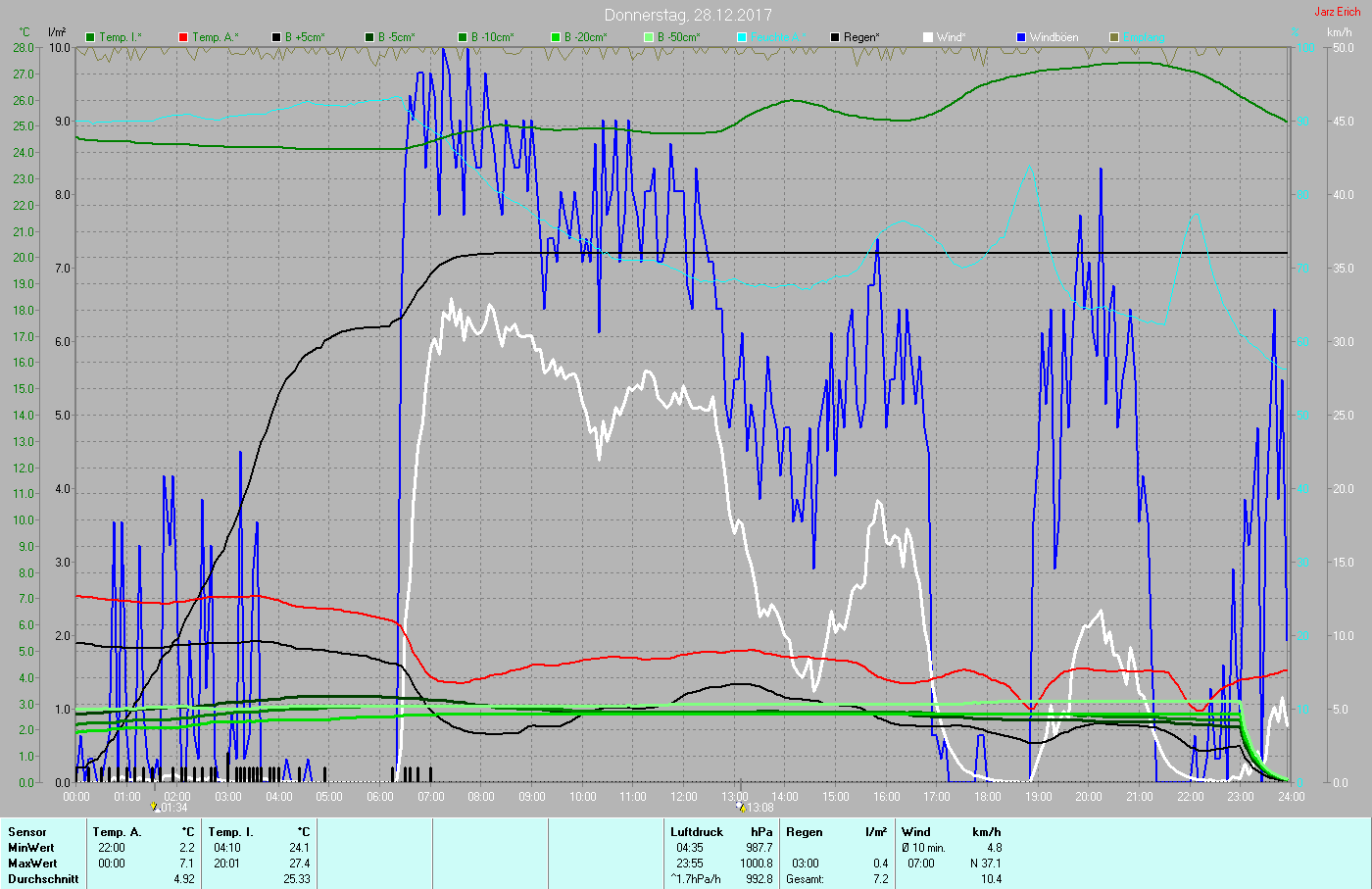Click the Temp. I. table column header
The height and width of the screenshot is (889, 1372).
point(231,832)
